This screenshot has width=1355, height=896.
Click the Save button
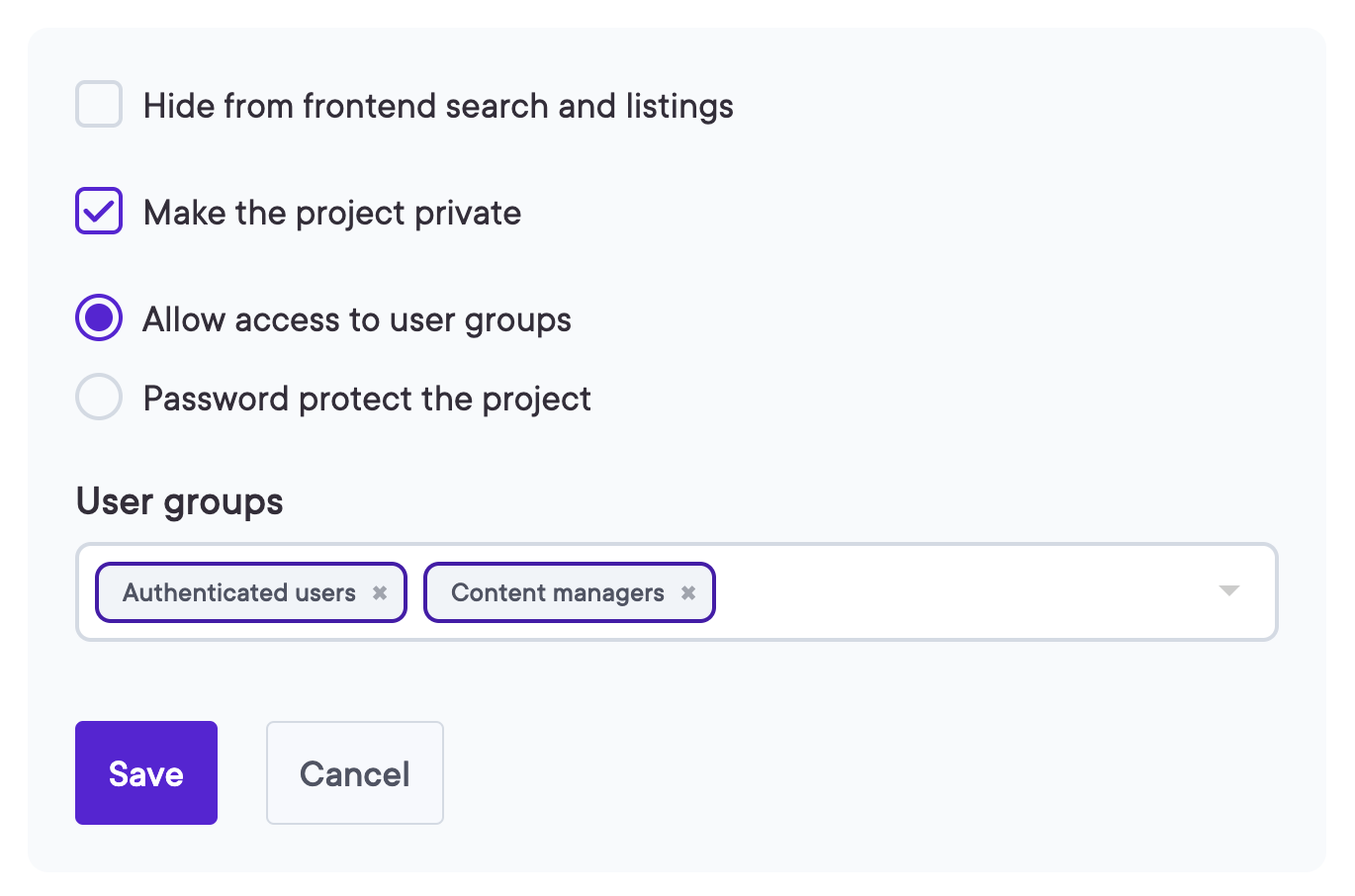[146, 773]
